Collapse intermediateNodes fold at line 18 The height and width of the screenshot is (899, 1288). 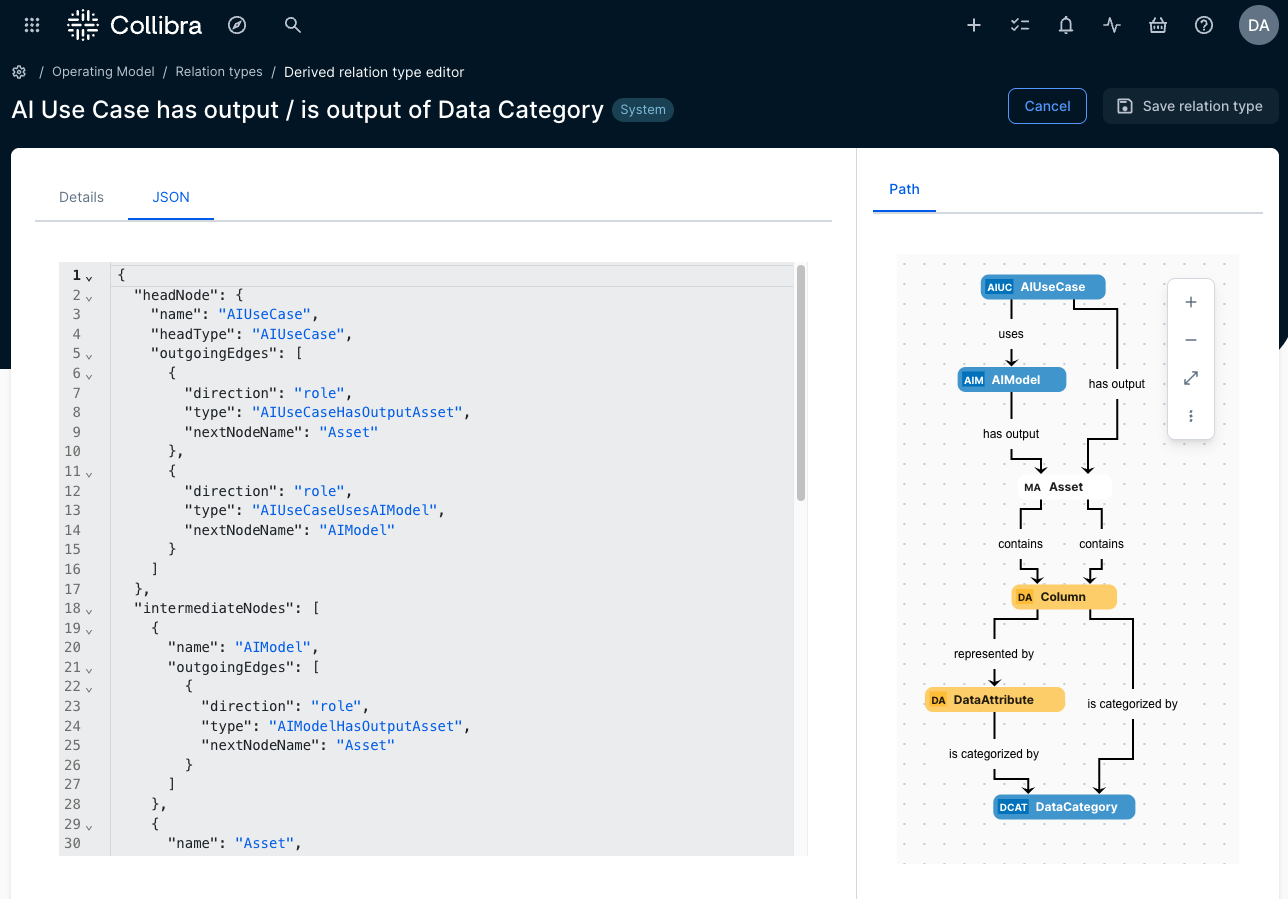(x=89, y=609)
